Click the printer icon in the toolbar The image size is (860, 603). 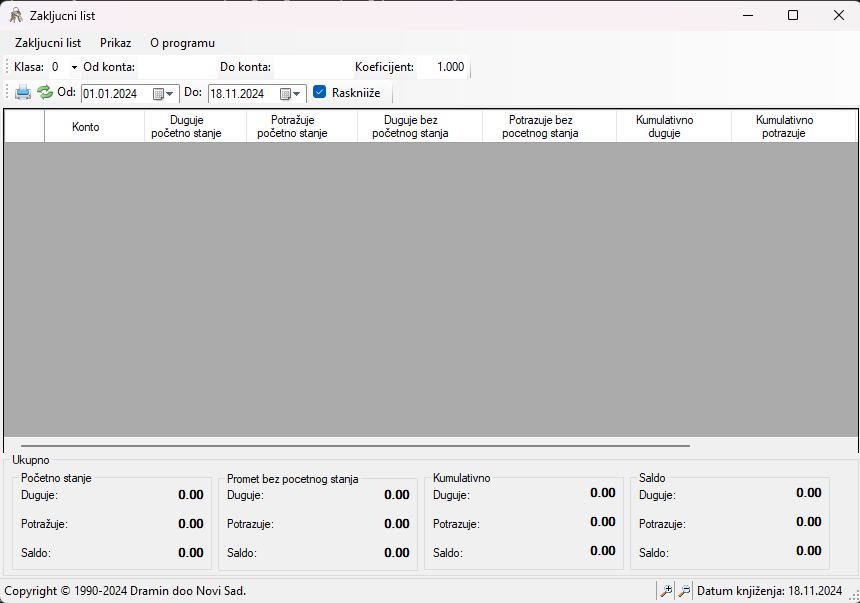click(x=23, y=92)
